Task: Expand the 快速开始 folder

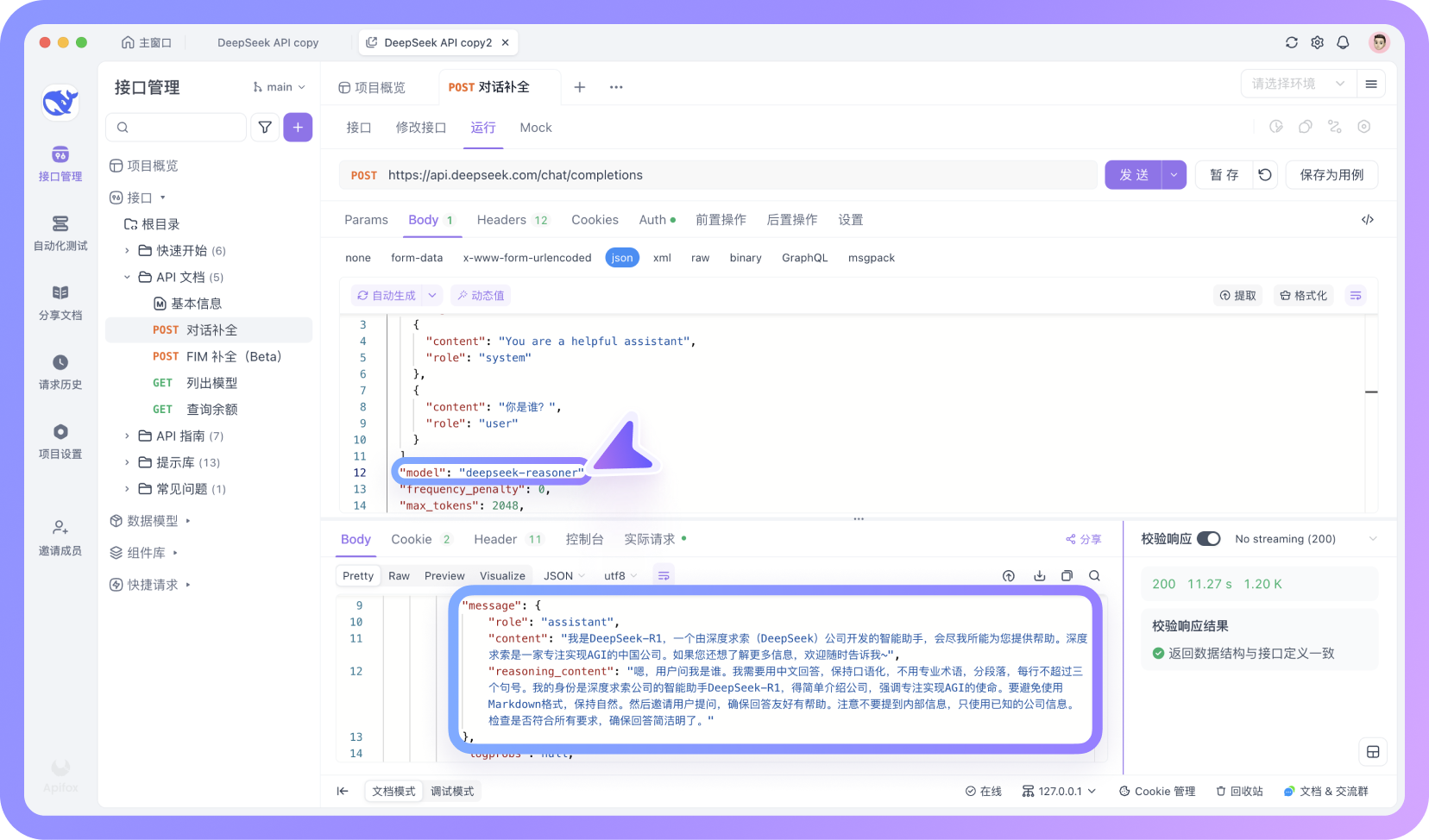Action: click(x=127, y=251)
